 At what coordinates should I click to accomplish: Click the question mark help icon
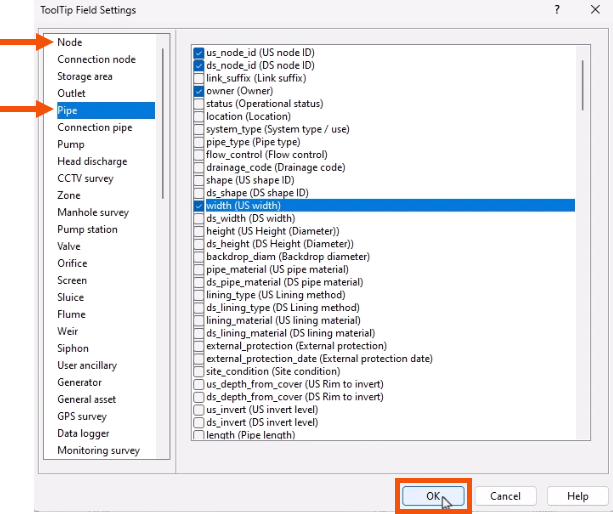557,9
